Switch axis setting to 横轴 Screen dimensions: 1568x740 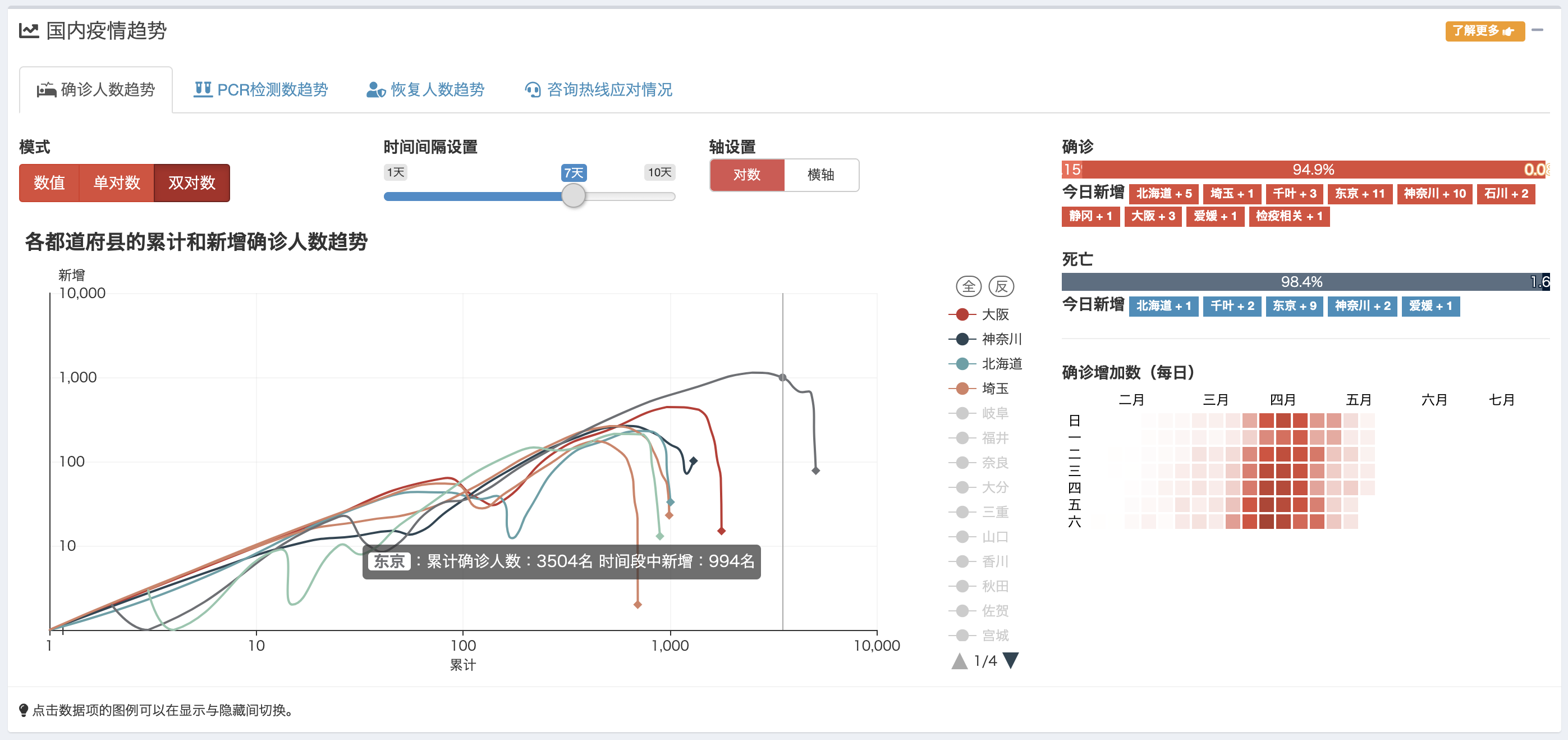820,175
